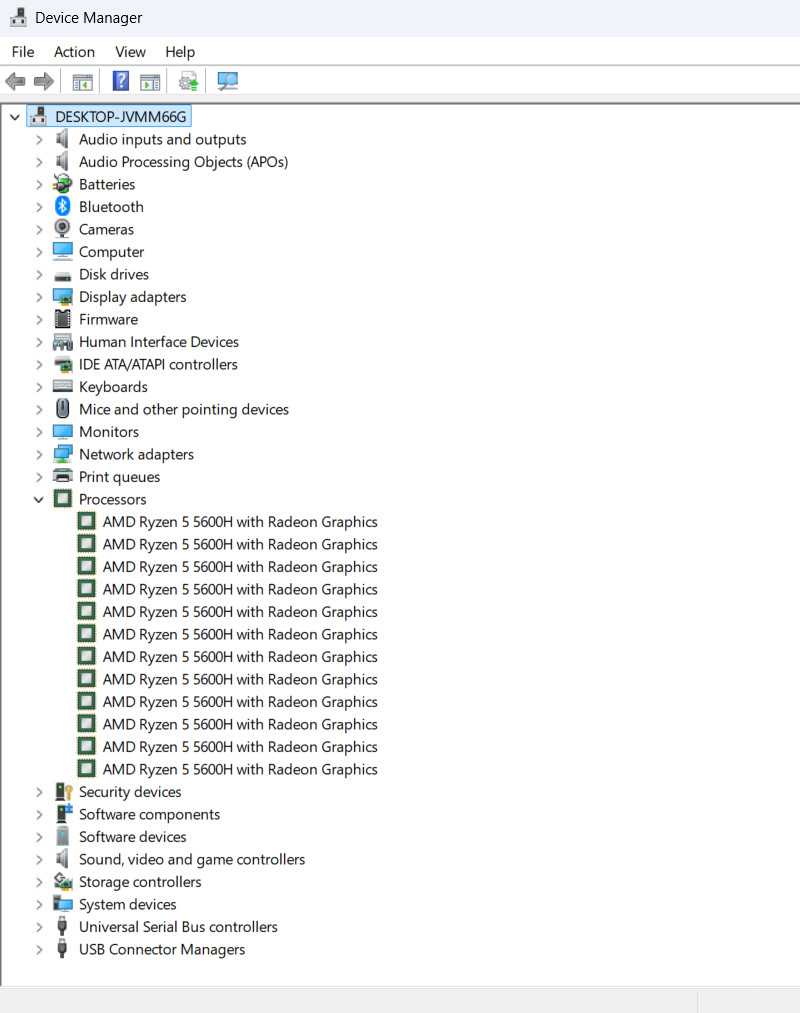Click the Bluetooth category icon

click(x=63, y=207)
